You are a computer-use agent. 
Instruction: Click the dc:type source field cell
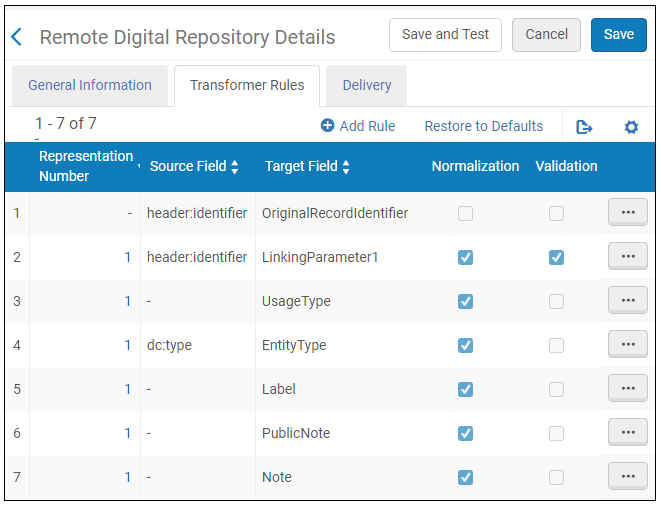coord(169,345)
